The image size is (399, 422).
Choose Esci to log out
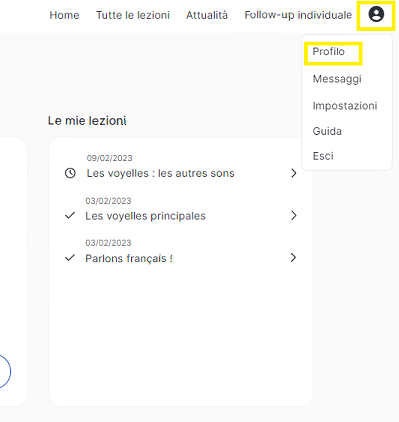coord(323,156)
